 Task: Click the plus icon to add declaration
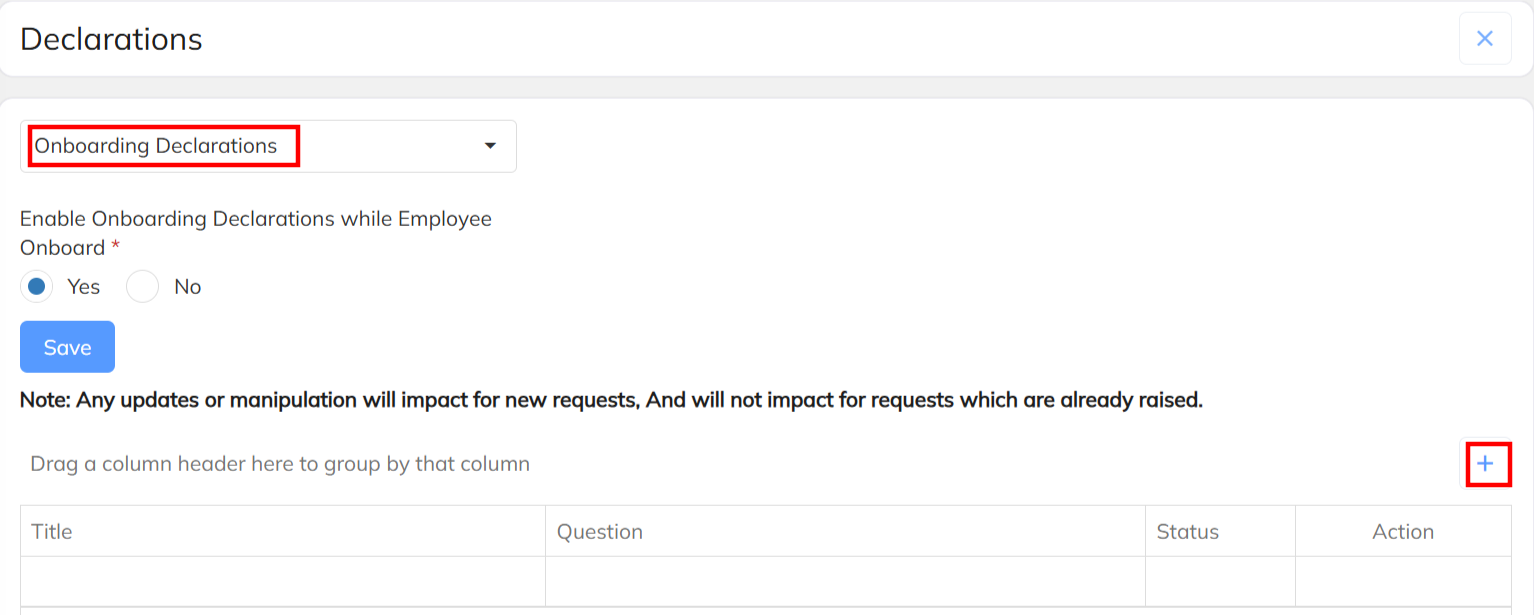tap(1486, 464)
